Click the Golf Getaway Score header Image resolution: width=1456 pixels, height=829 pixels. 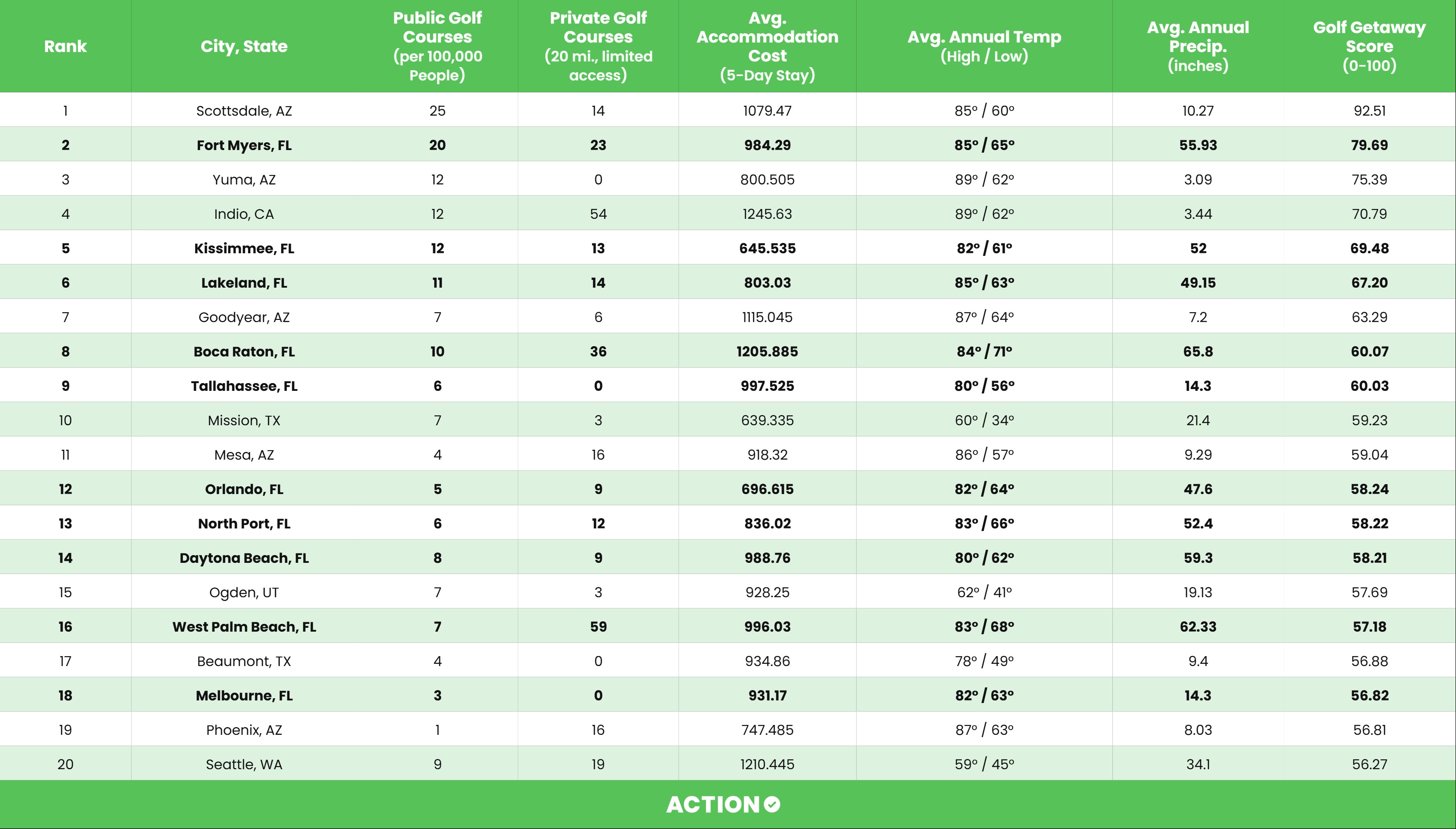(1370, 46)
